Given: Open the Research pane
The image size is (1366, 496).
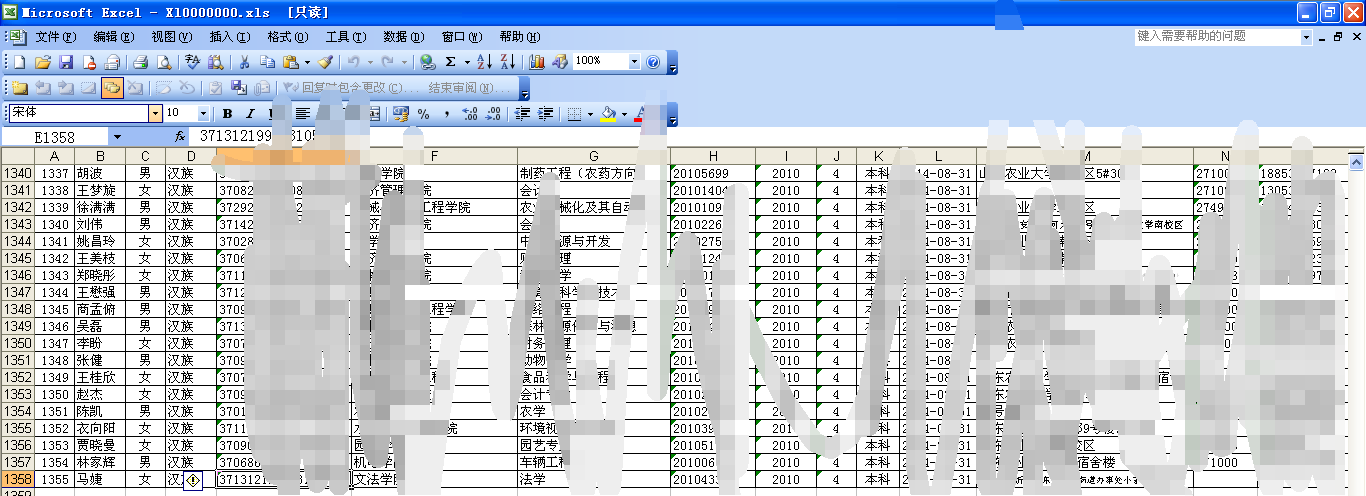Looking at the screenshot, I should click(216, 62).
